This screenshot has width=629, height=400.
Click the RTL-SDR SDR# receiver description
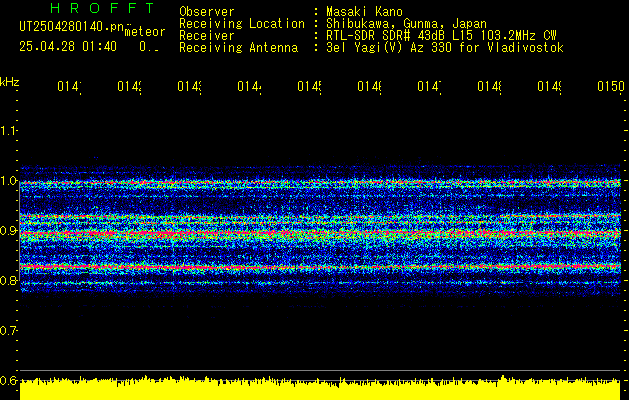tap(441, 36)
